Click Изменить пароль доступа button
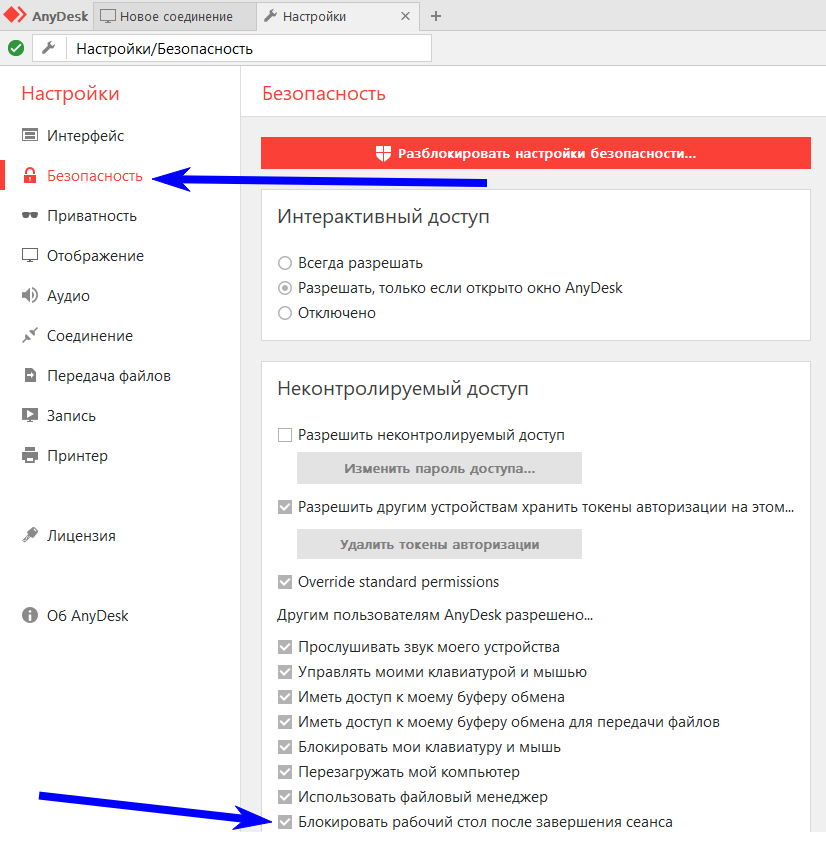Image resolution: width=826 pixels, height=852 pixels. pyautogui.click(x=439, y=468)
